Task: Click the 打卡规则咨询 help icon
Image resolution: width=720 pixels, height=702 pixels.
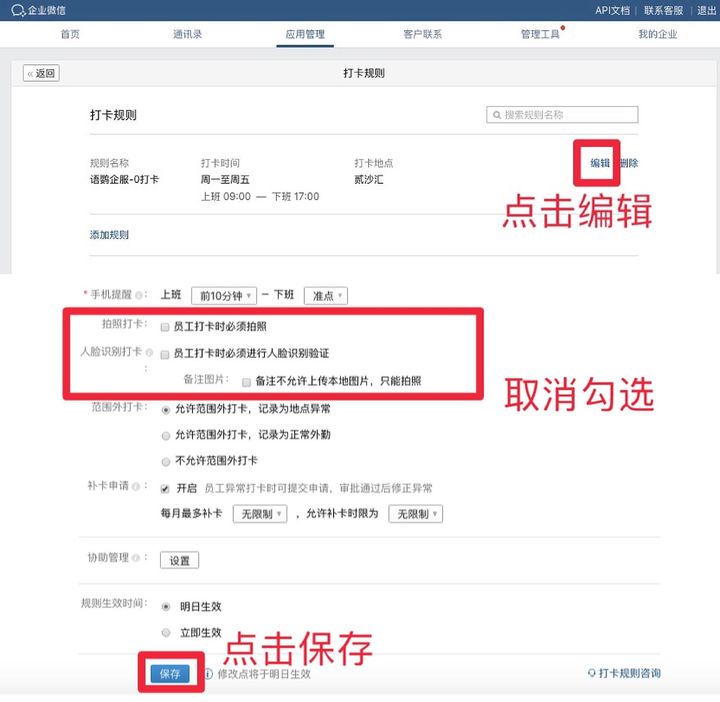Action: click(591, 674)
